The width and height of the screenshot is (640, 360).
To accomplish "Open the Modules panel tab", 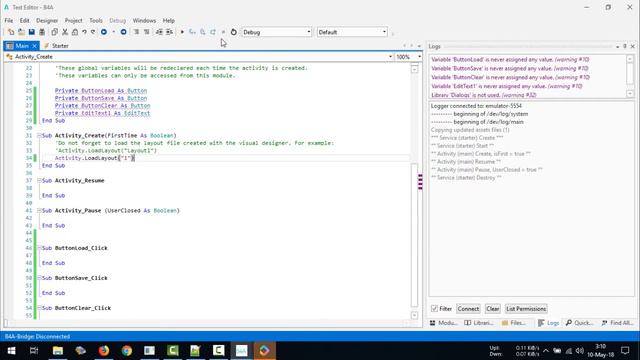I will pyautogui.click(x=443, y=323).
